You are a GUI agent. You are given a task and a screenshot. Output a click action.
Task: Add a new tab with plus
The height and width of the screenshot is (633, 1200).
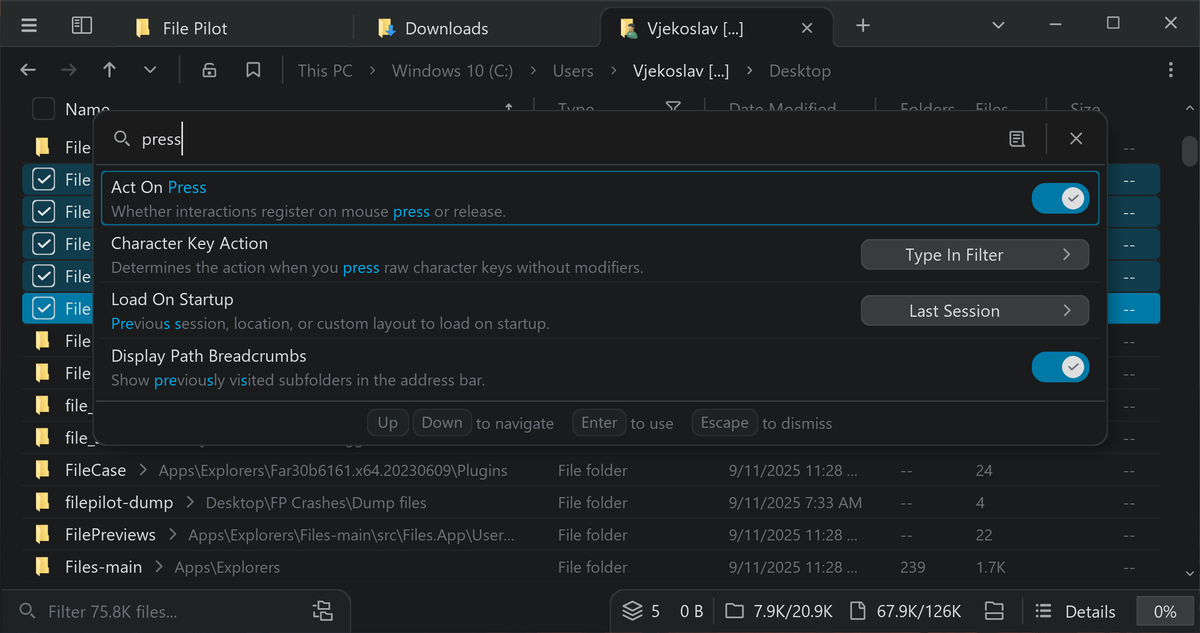pyautogui.click(x=863, y=26)
